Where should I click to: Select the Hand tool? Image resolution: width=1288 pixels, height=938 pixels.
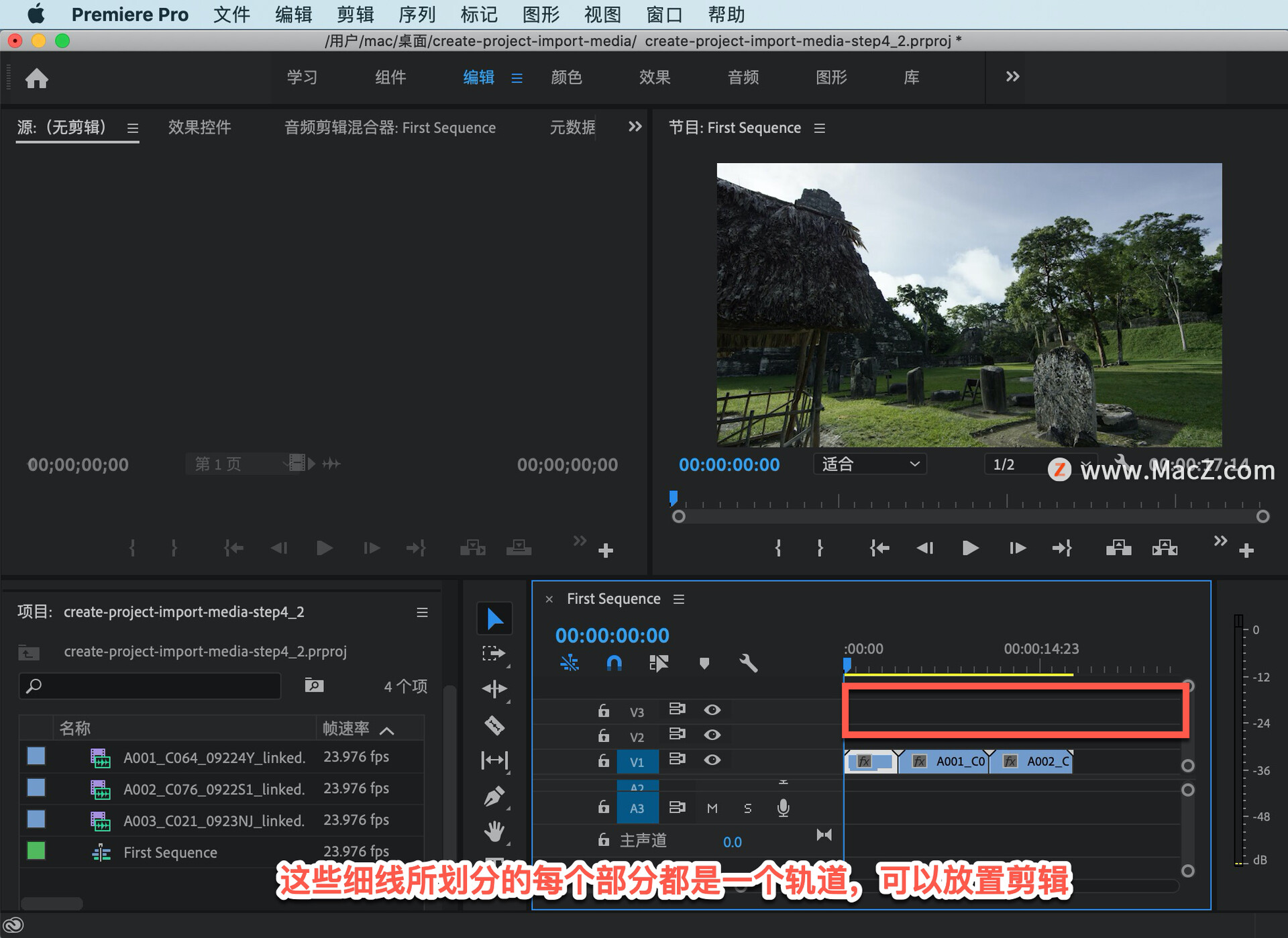point(494,832)
